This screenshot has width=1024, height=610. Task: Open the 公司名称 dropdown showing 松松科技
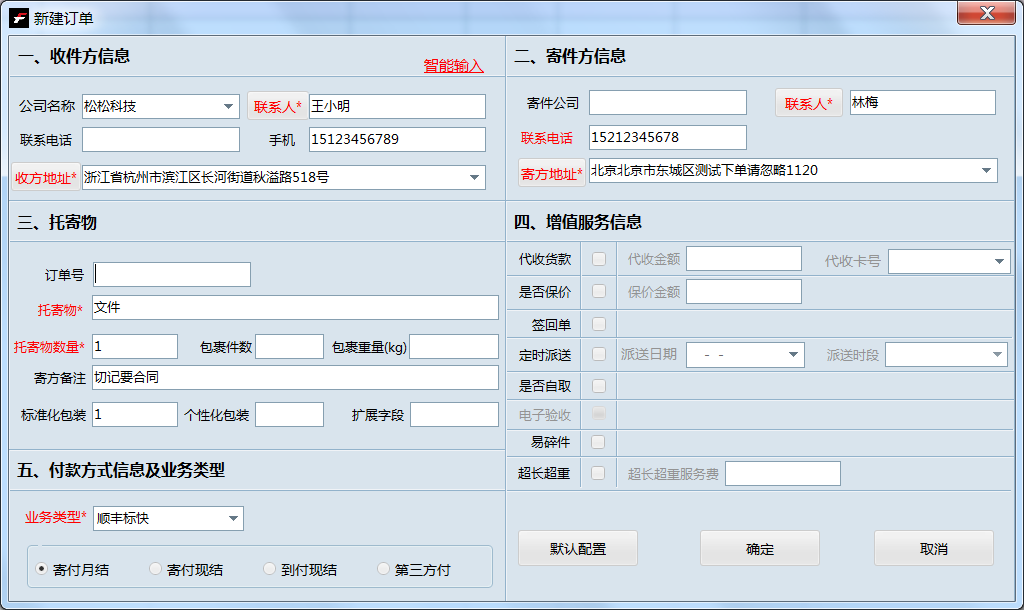point(228,105)
